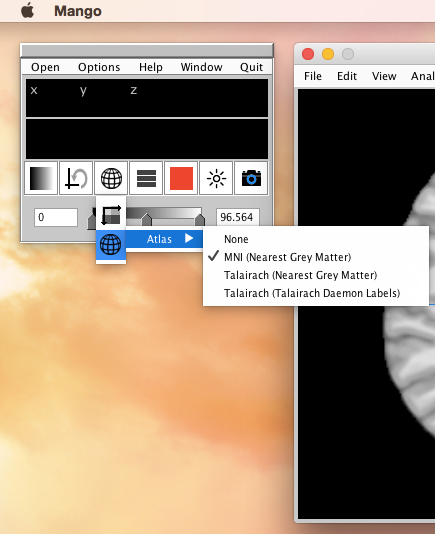Image resolution: width=435 pixels, height=534 pixels.
Task: Open the View menu in viewer window
Action: pyautogui.click(x=384, y=76)
